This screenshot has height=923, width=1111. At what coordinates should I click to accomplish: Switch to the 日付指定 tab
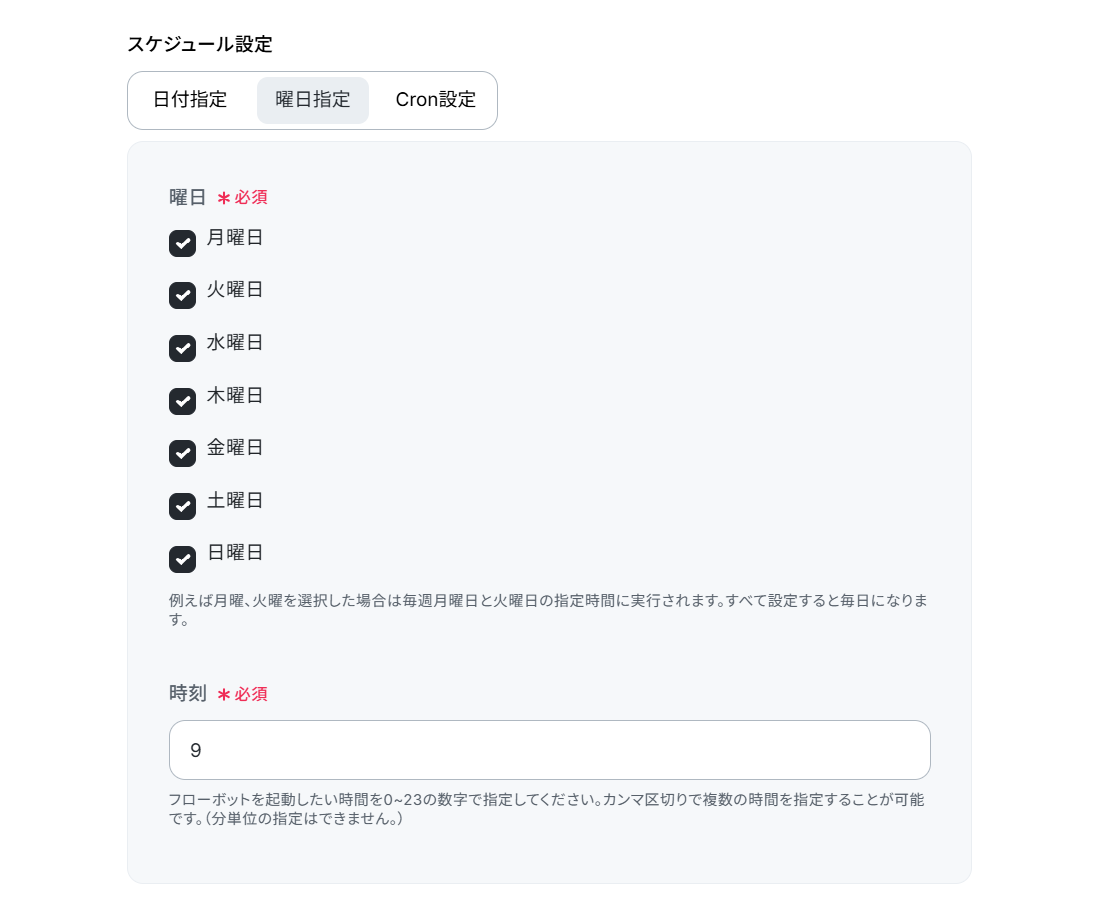[x=190, y=100]
